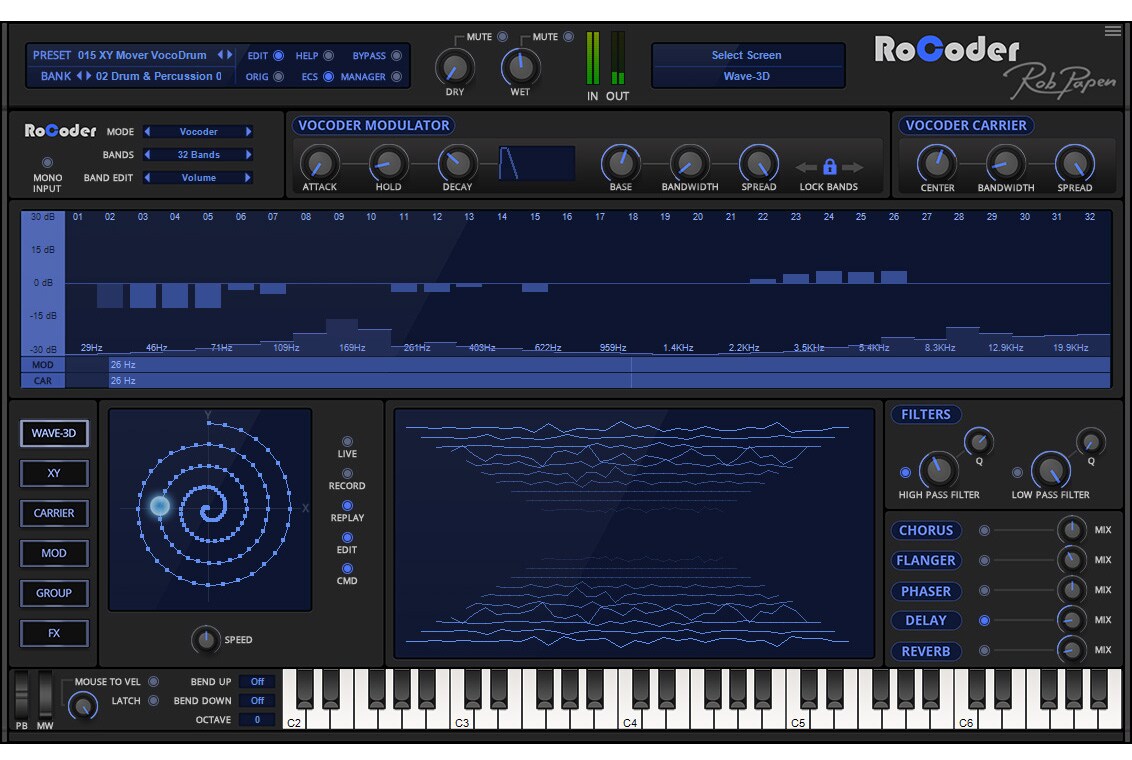Viewport: 1132px width, 760px height.
Task: Click the modulator Decay knob
Action: (x=457, y=163)
